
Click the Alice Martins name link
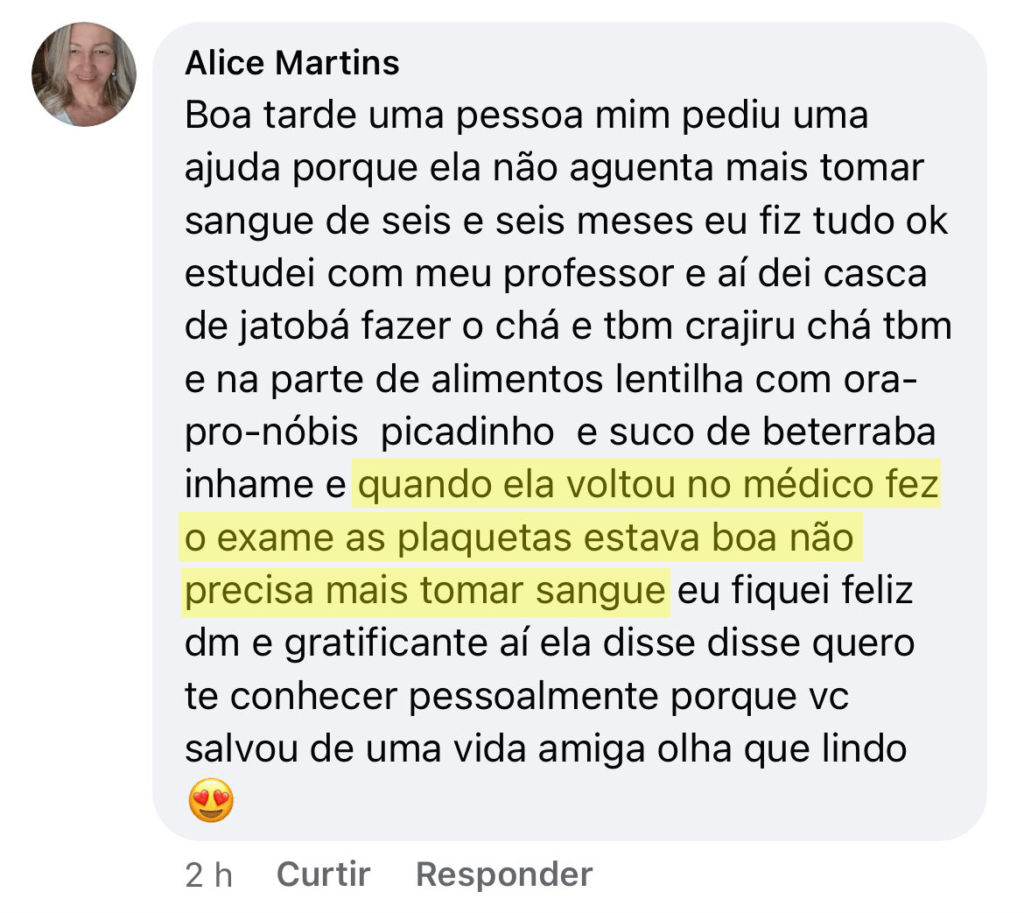click(292, 63)
